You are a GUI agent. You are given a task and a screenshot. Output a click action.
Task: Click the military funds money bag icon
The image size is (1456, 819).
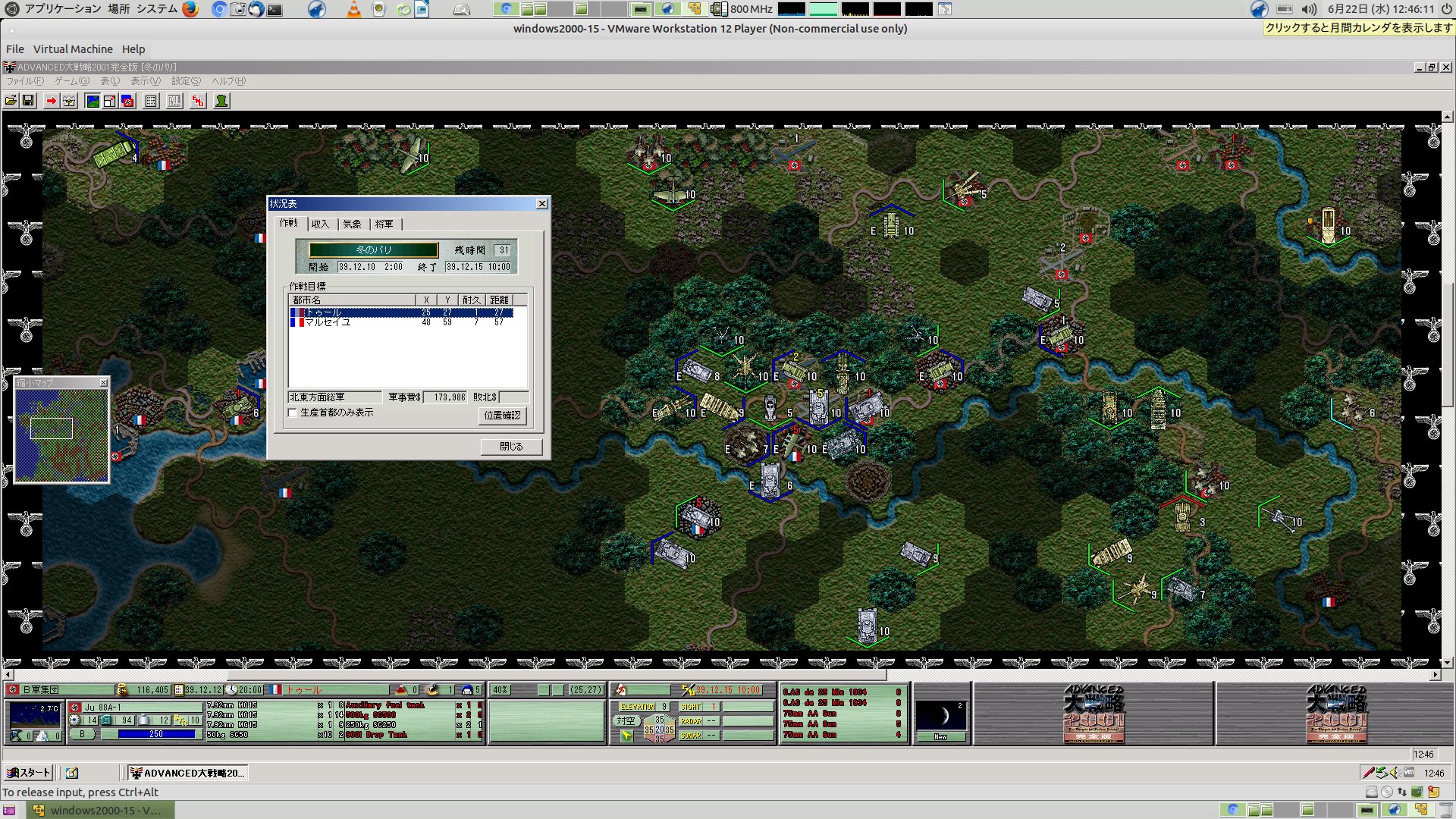pos(121,690)
